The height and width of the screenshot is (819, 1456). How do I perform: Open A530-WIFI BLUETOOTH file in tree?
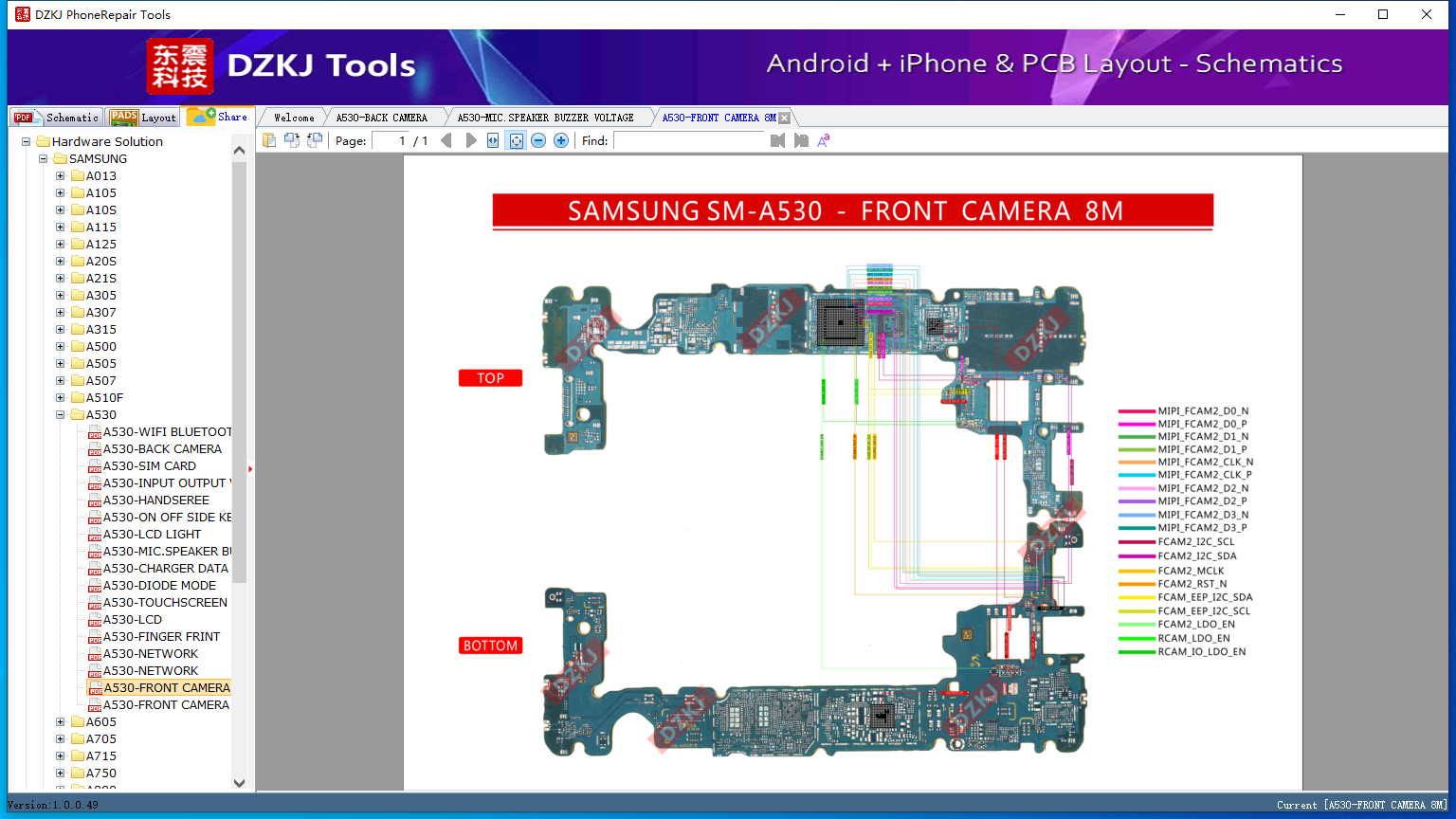(x=168, y=432)
